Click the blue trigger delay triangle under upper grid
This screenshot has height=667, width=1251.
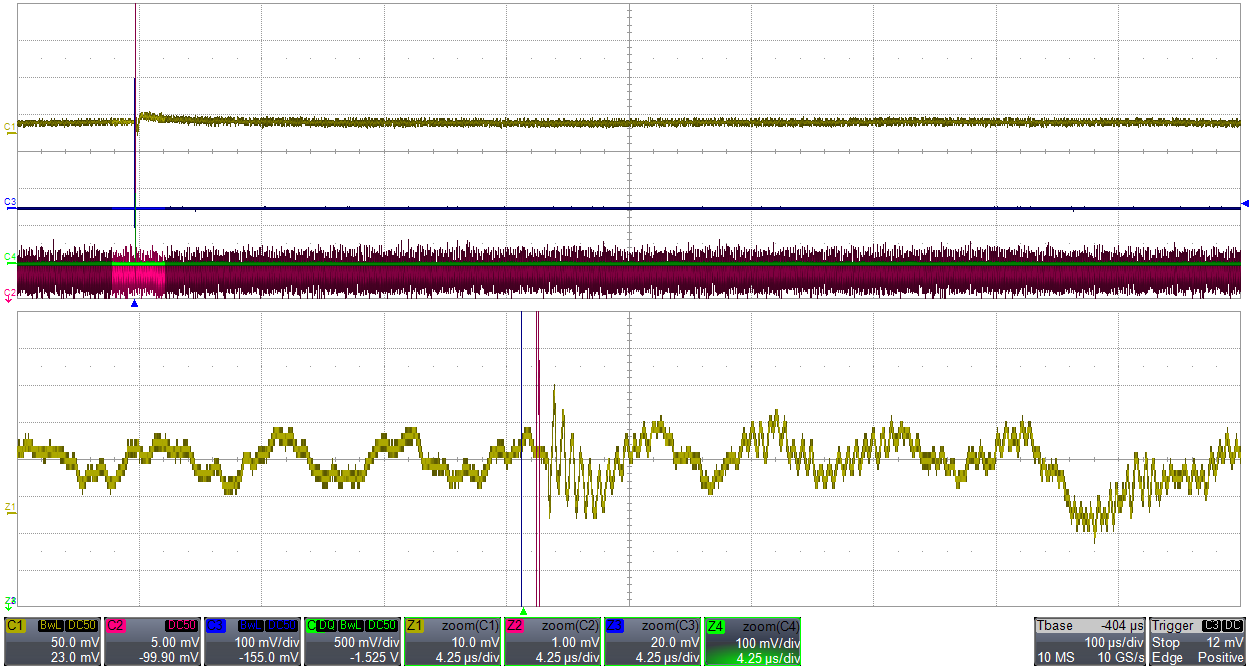[134, 303]
